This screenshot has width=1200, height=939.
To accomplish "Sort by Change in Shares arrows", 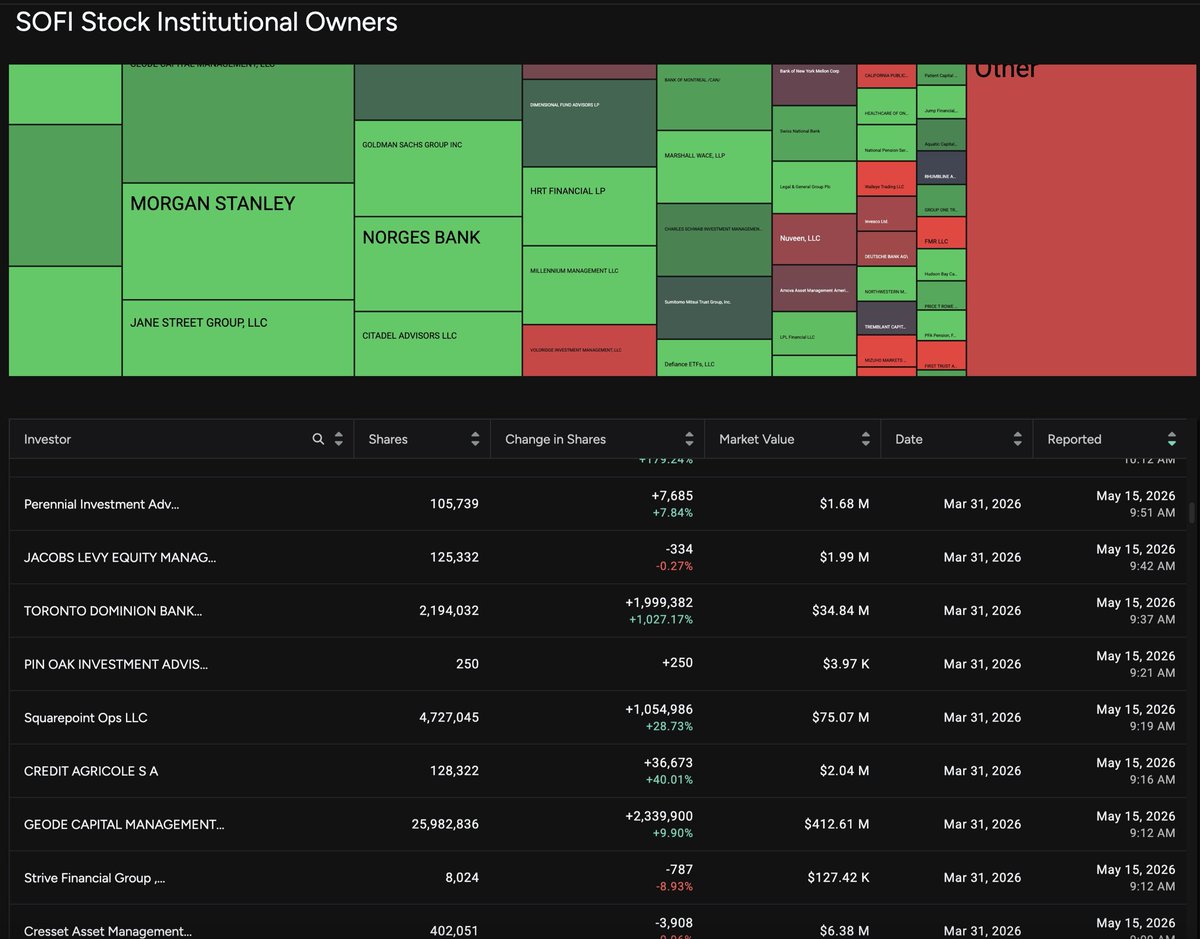I will click(x=689, y=439).
